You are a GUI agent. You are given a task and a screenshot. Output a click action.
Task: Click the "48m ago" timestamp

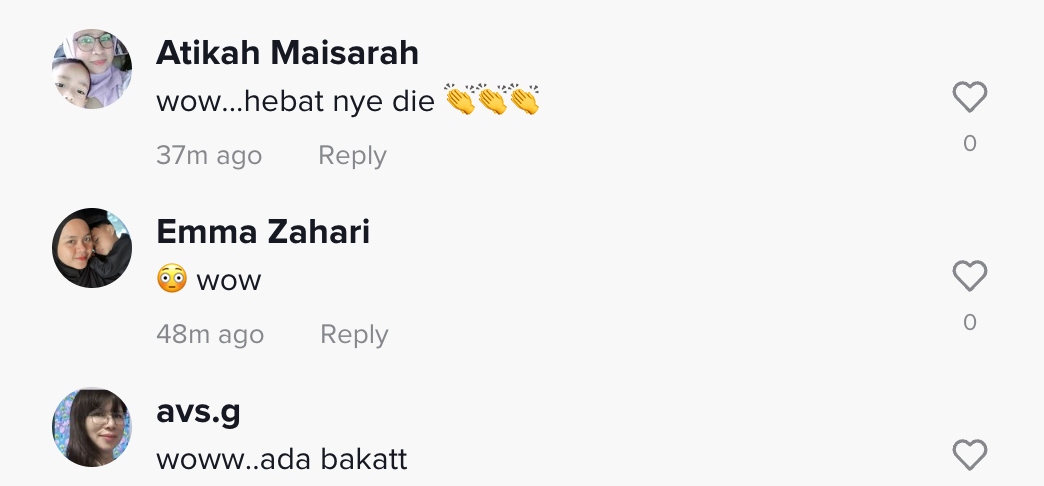point(210,334)
